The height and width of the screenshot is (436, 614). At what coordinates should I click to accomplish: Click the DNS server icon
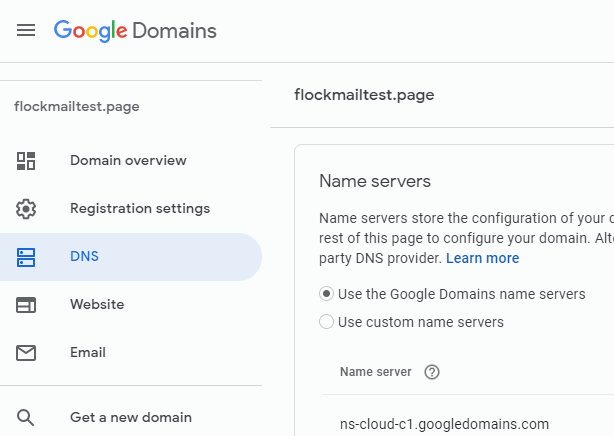click(26, 257)
